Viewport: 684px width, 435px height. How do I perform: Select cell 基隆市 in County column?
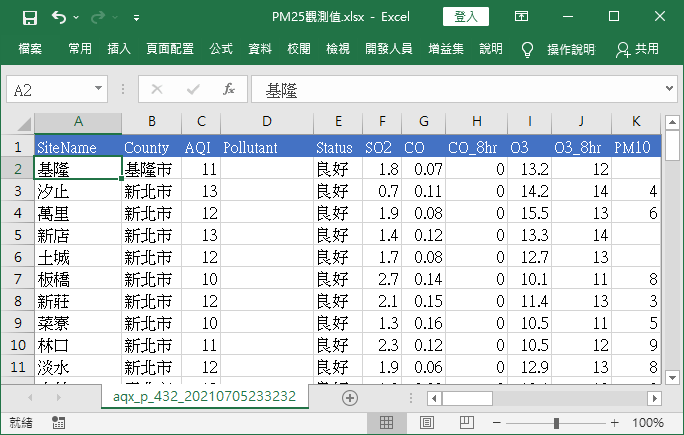tap(151, 169)
